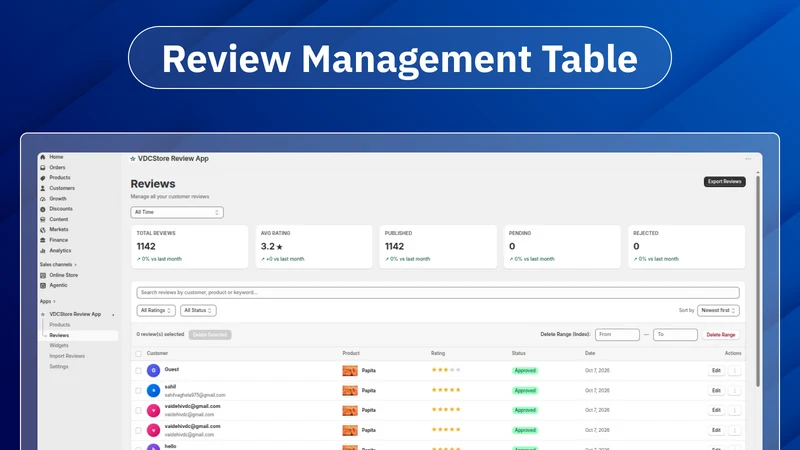Image resolution: width=800 pixels, height=450 pixels.
Task: Open Settings under VDCStore Review App
Action: point(59,366)
